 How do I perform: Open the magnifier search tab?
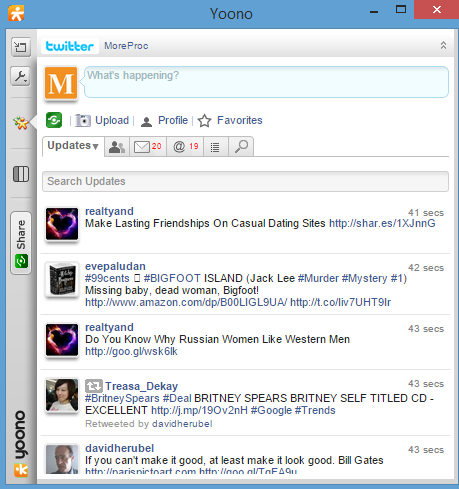point(241,147)
